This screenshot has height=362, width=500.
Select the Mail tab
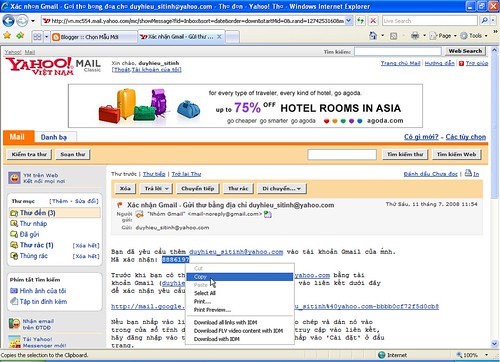tap(18, 137)
